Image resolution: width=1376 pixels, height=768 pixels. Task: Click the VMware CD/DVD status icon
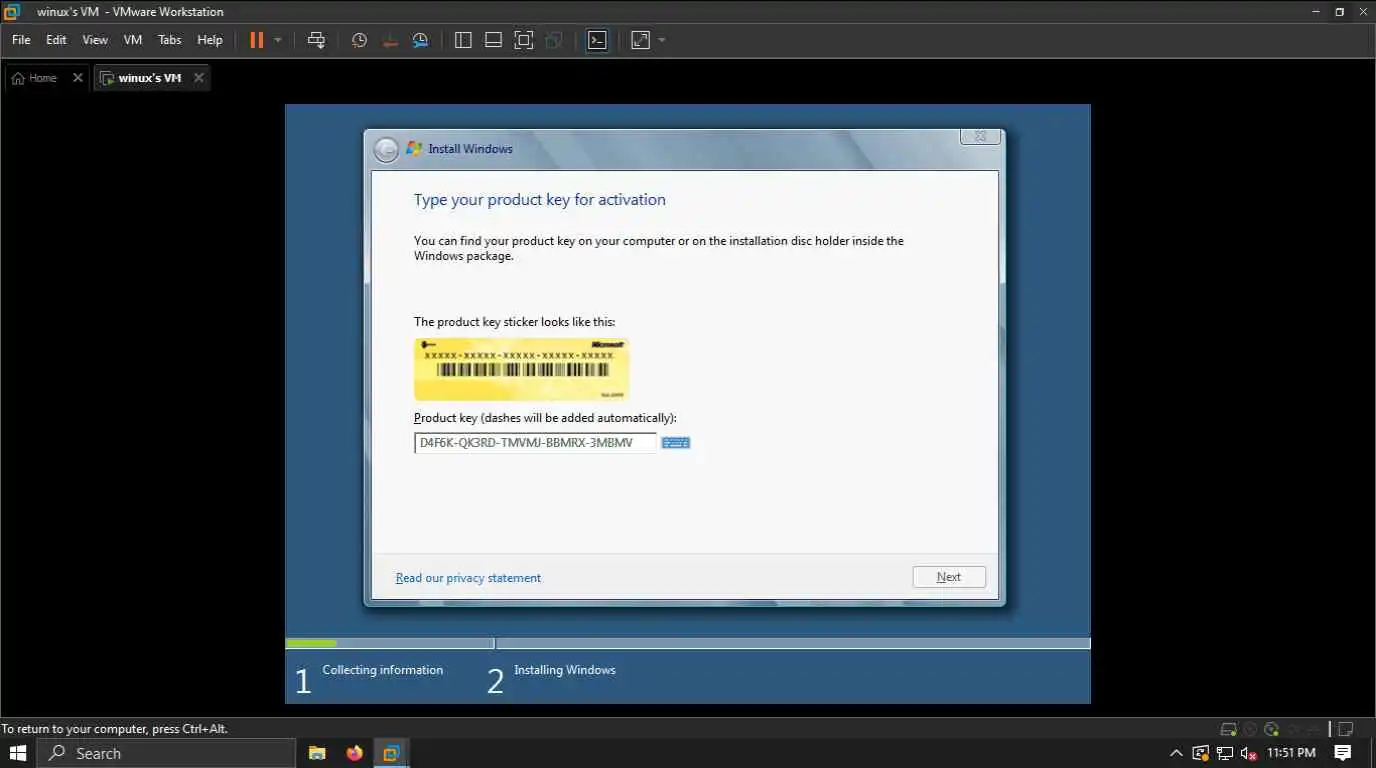[x=1271, y=729]
